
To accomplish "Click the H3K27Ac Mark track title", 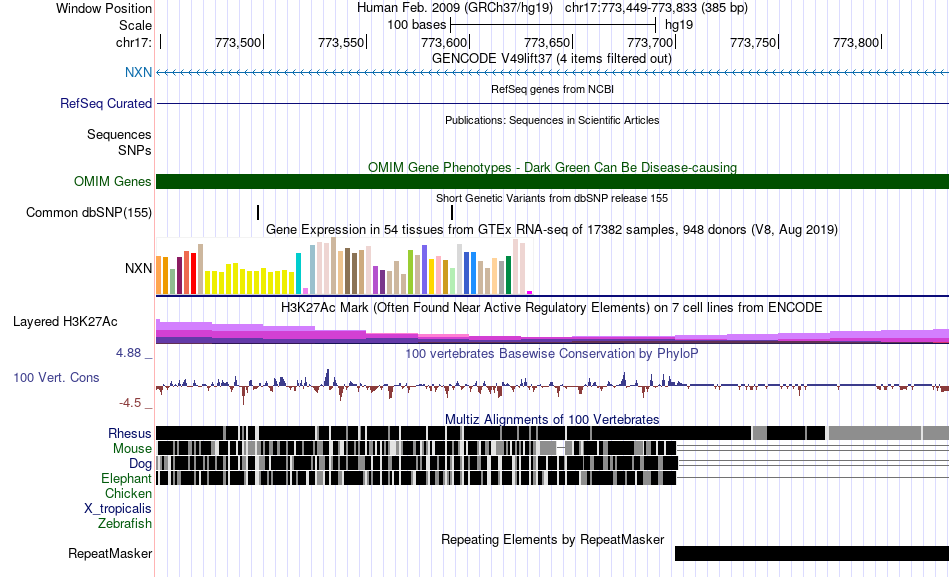I will 552,307.
